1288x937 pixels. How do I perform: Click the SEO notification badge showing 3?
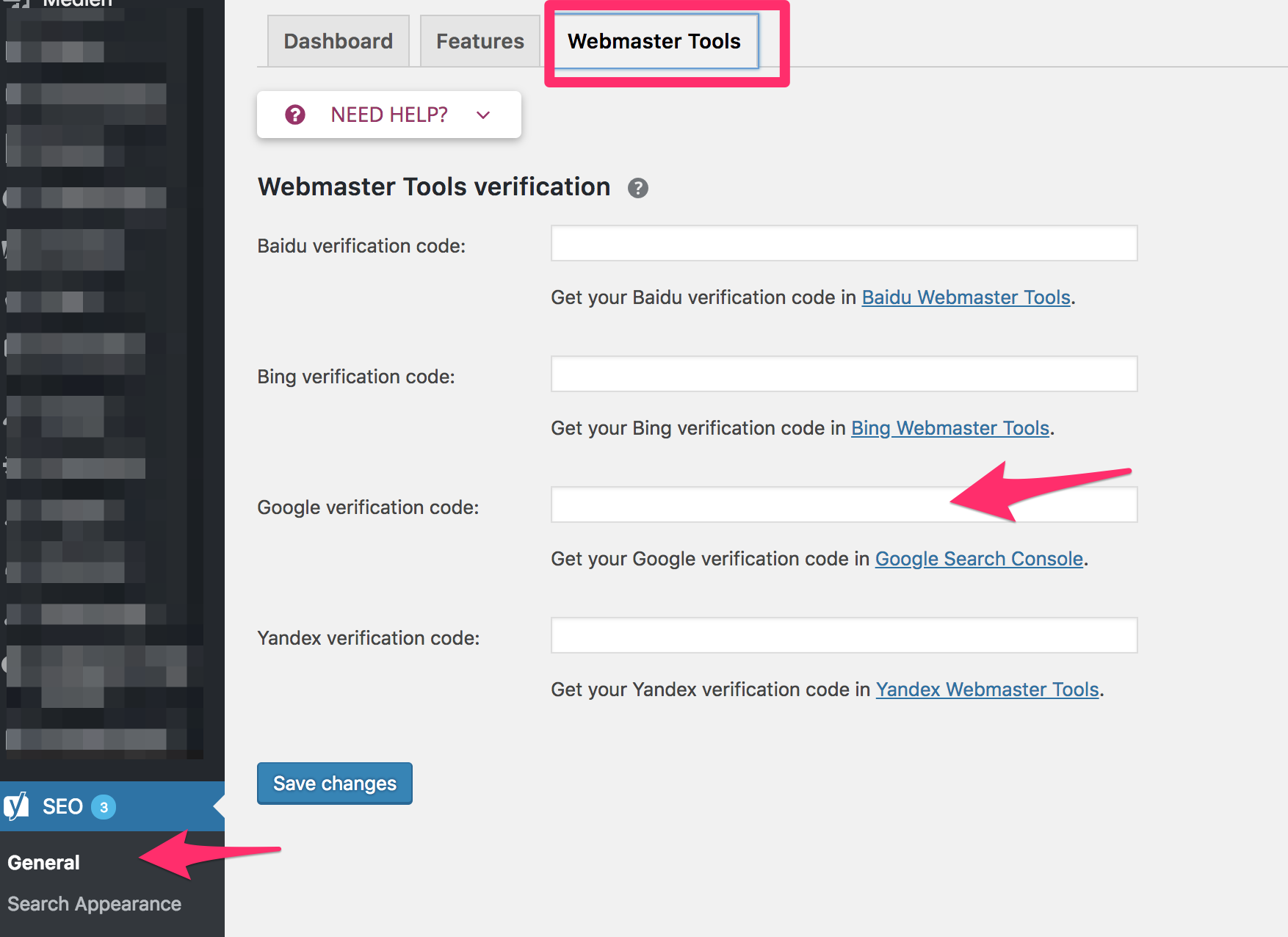tap(104, 807)
